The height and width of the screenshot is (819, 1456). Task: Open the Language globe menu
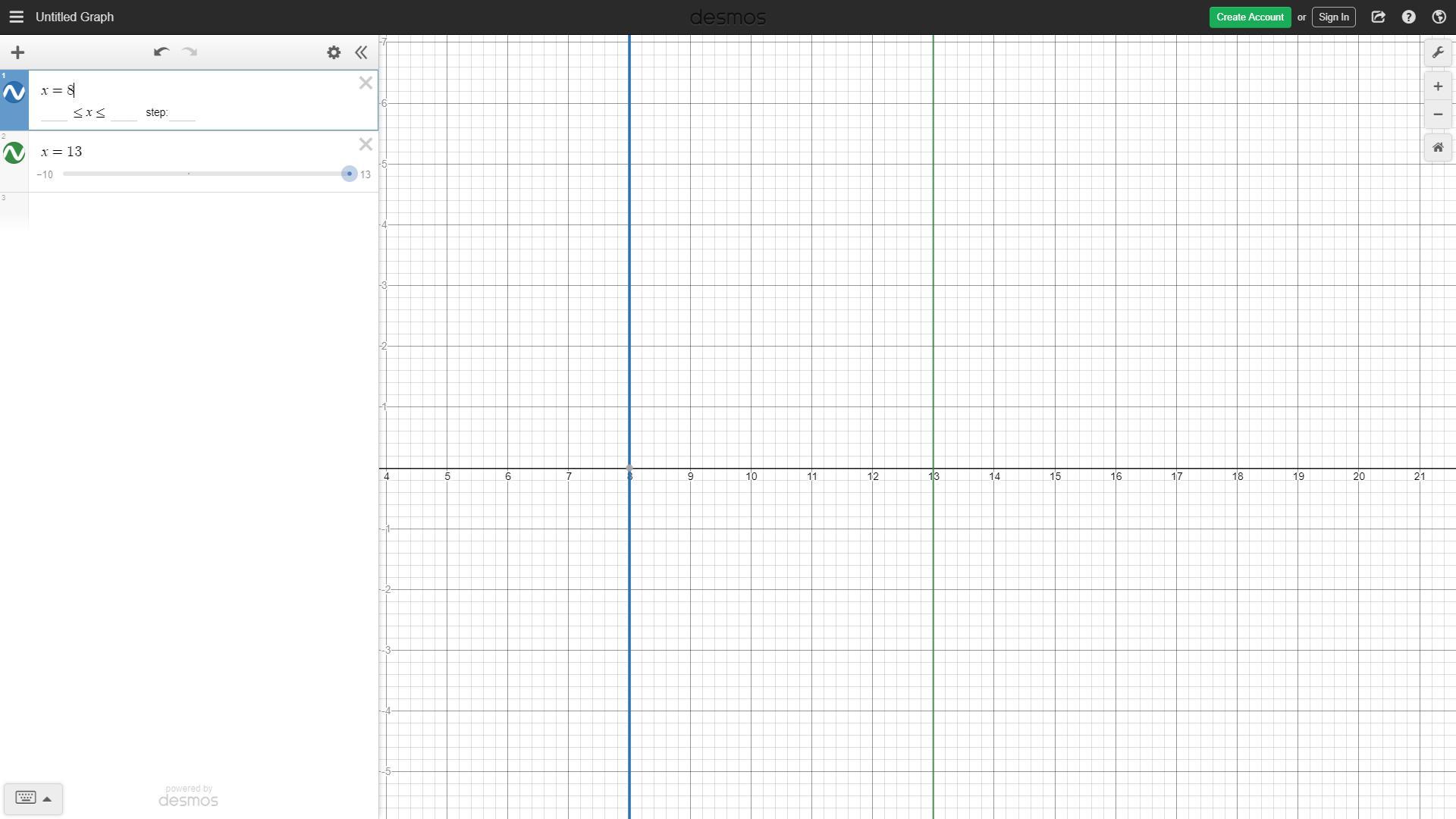1439,17
